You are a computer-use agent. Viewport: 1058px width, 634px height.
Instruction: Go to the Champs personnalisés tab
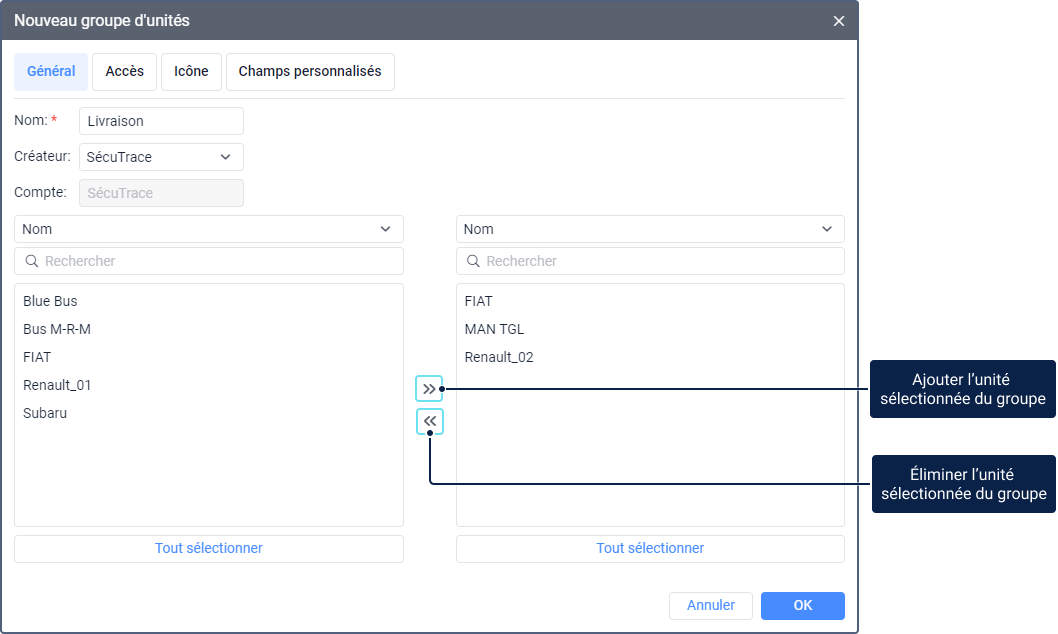pos(310,72)
